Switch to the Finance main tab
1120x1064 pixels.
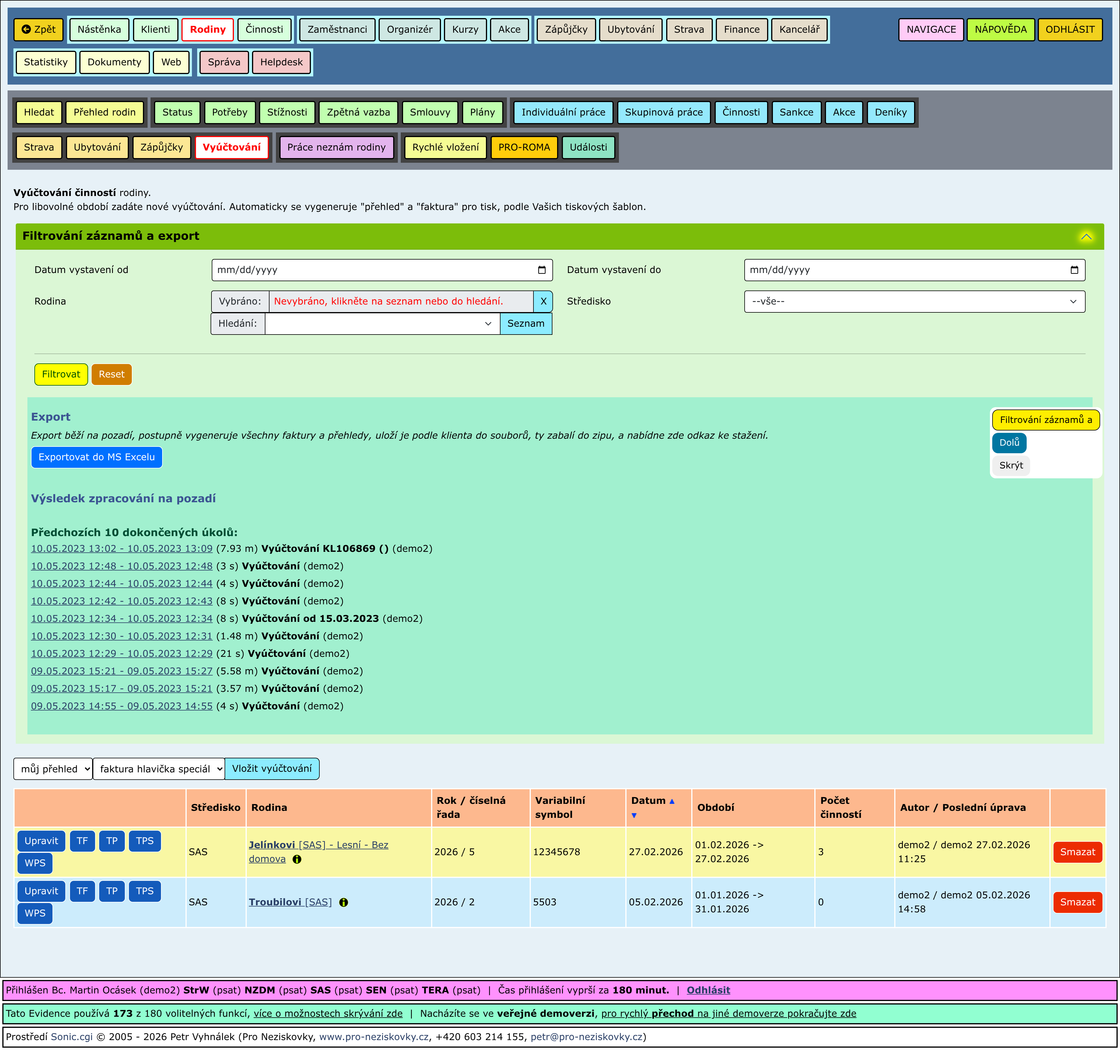[741, 29]
